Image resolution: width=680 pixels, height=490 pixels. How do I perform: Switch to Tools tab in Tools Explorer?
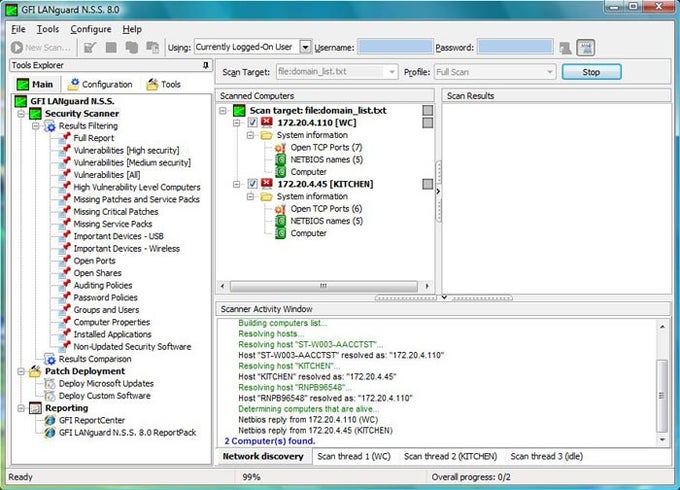[164, 84]
